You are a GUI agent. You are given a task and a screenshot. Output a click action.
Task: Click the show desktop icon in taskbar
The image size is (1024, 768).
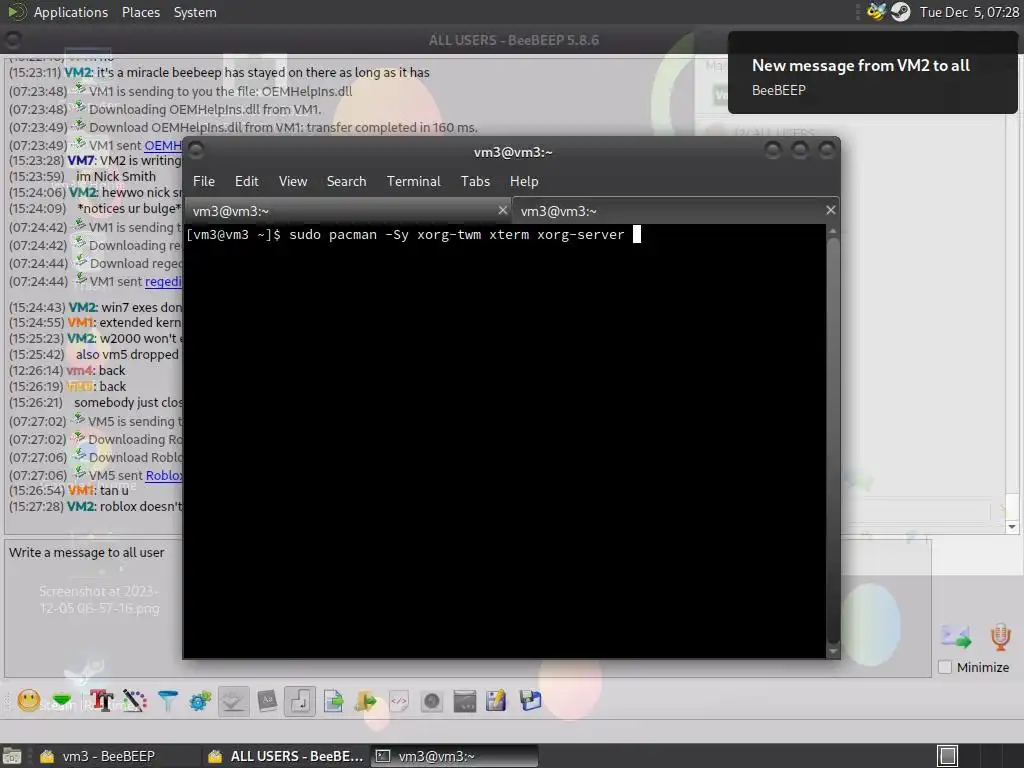point(12,756)
